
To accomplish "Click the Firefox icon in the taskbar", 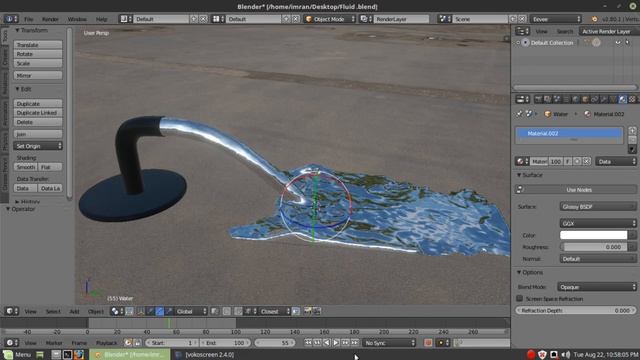I will point(78,355).
